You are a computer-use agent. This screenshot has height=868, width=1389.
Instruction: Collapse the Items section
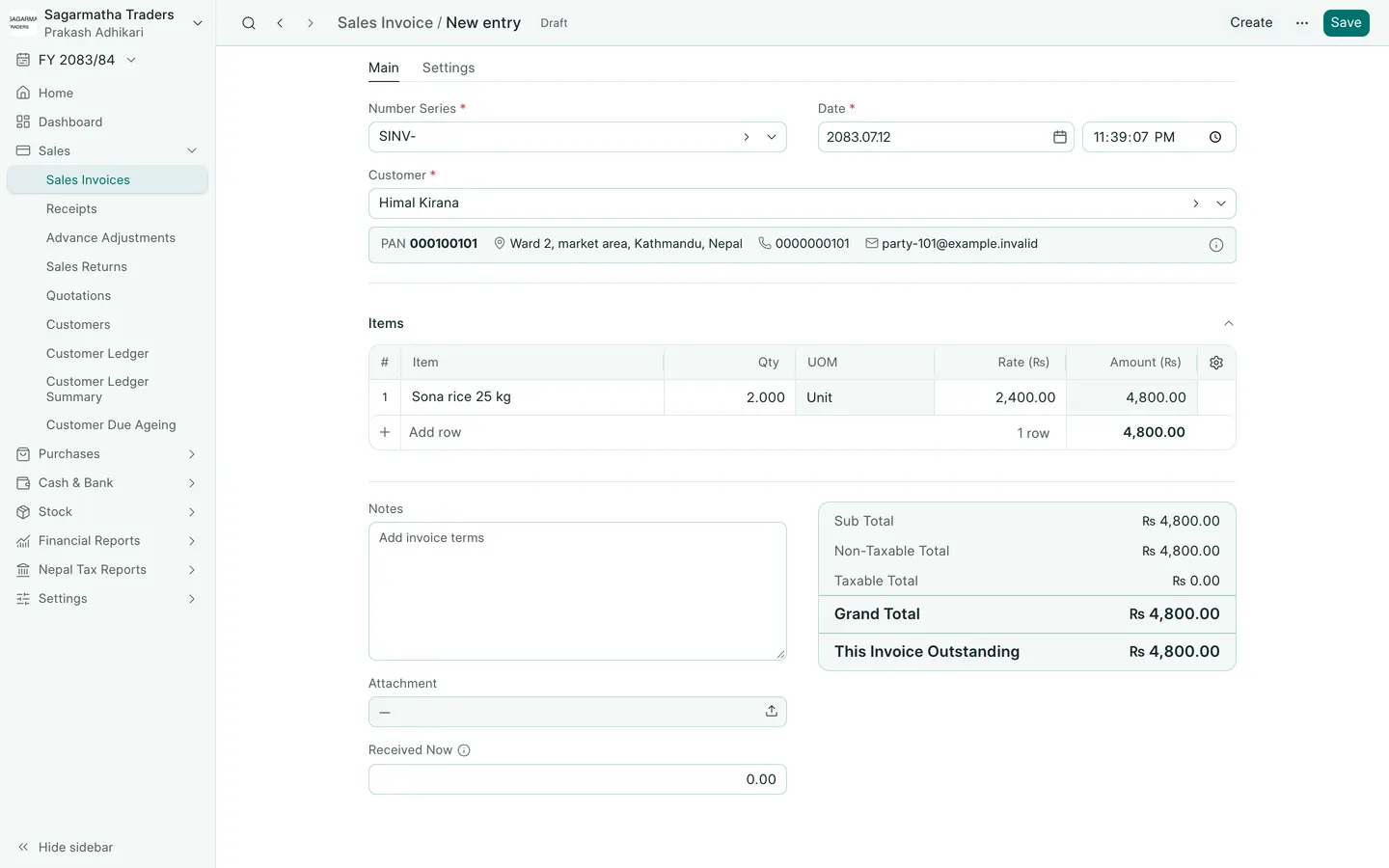tap(1228, 323)
